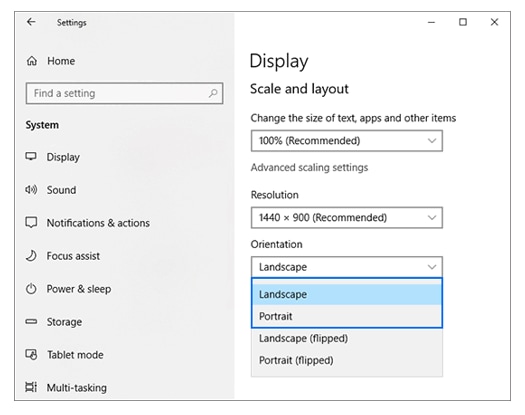Open the Home icon in sidebar

click(x=32, y=61)
